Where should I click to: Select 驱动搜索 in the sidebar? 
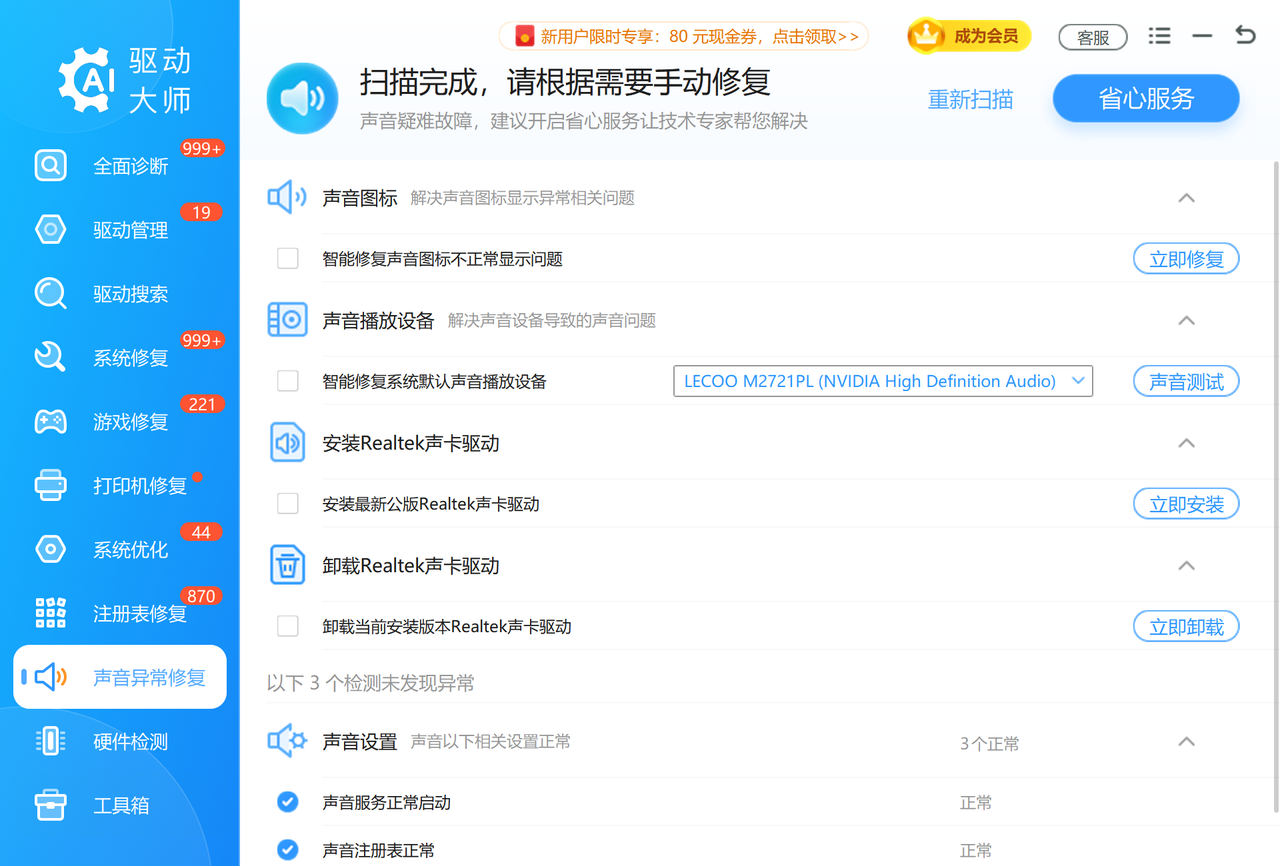pos(120,293)
